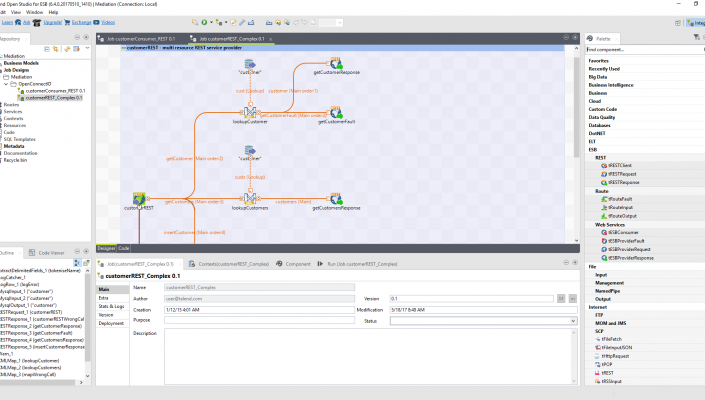This screenshot has height=400, width=705.
Task: Open dropdown arrow next to Run icon
Action: coord(211,22)
